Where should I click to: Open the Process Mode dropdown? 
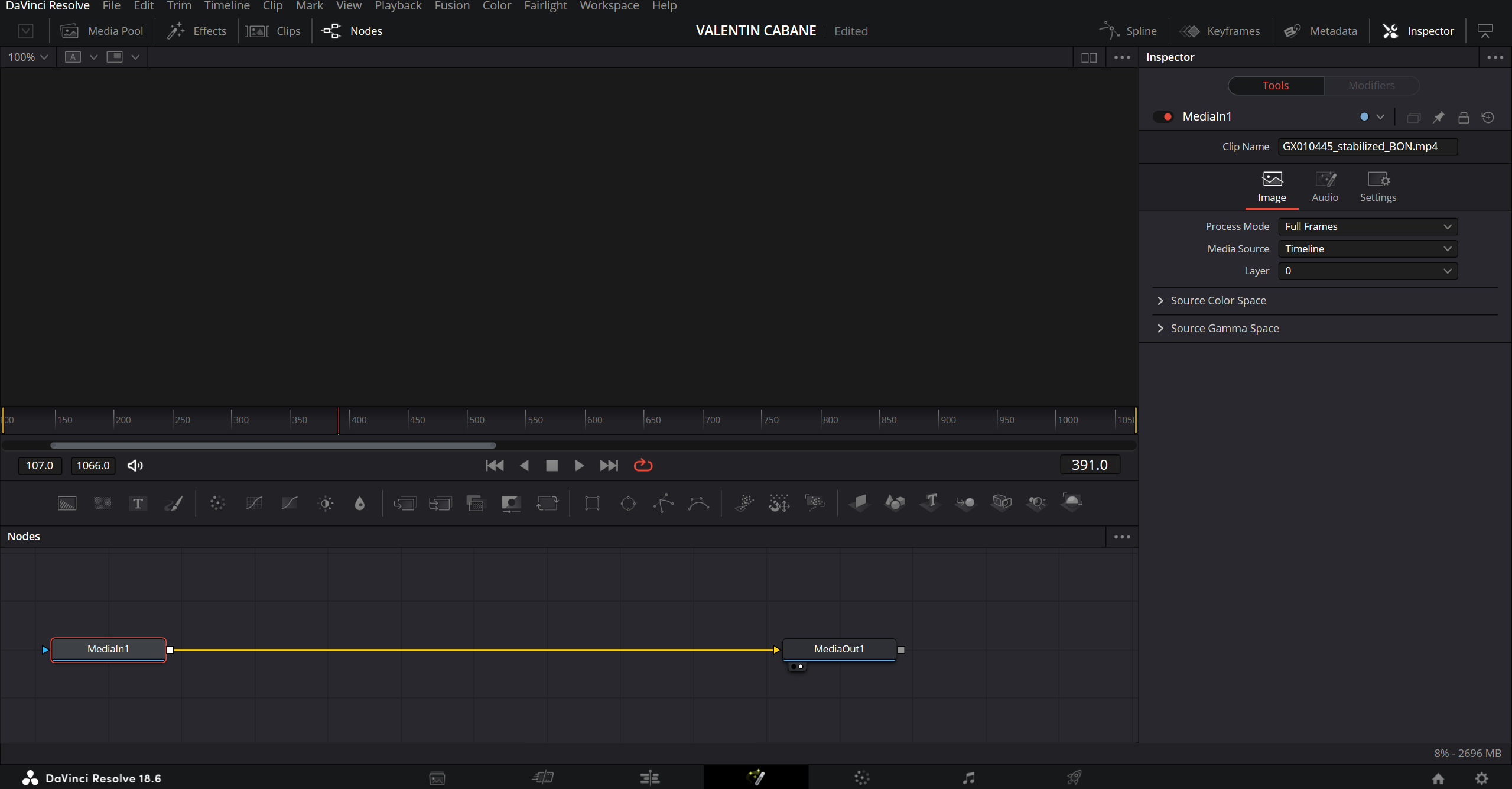[1367, 226]
